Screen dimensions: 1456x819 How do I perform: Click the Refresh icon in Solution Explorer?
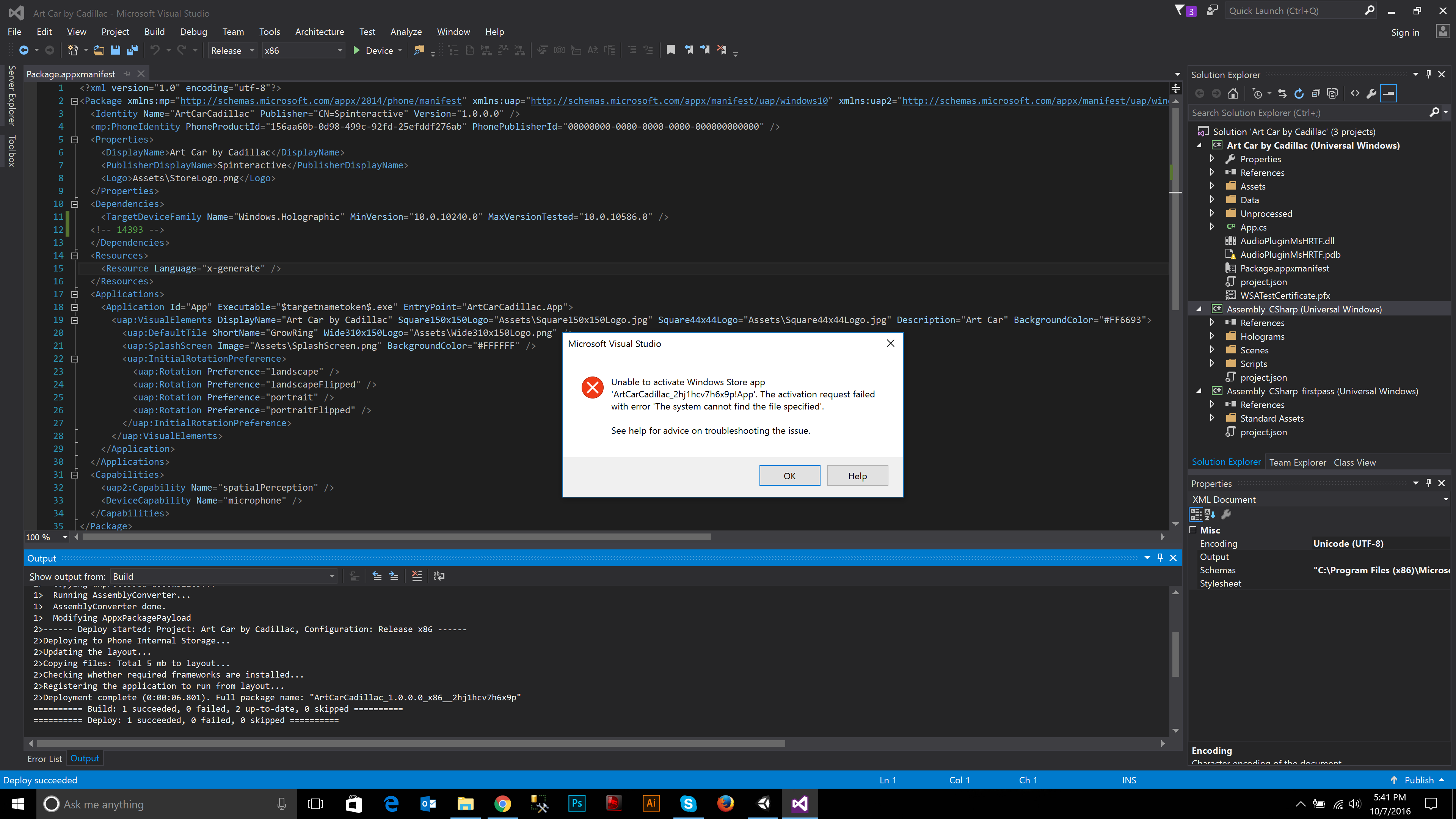(x=1299, y=93)
